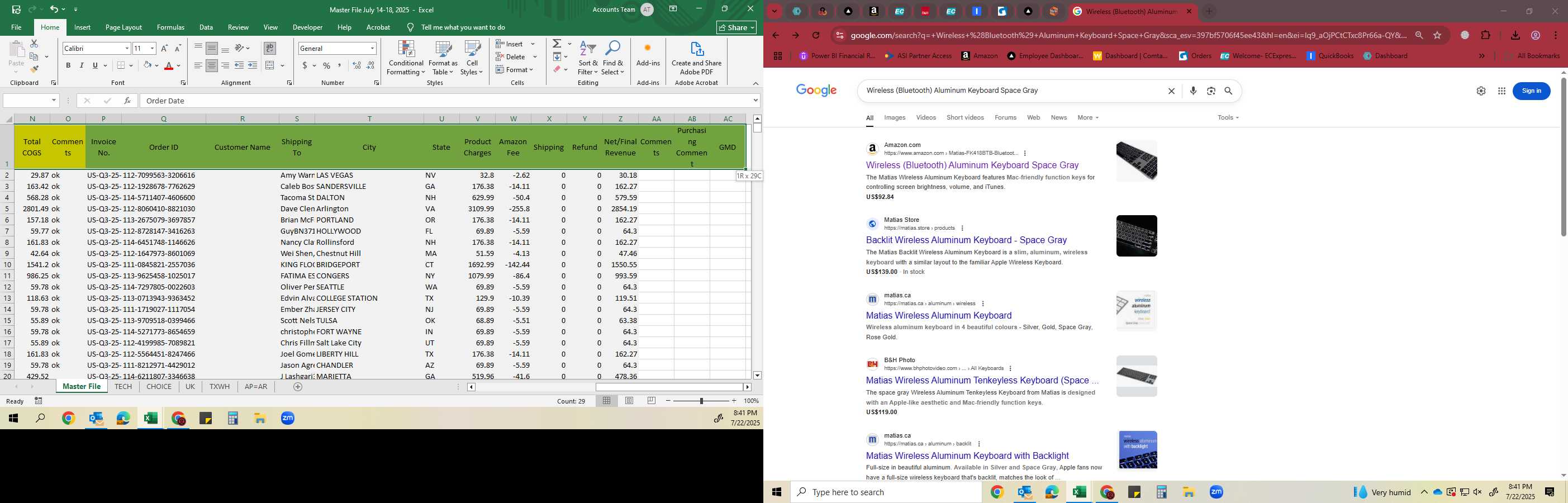Click the Fill Color paint bucket
1568x503 pixels.
pyautogui.click(x=148, y=65)
